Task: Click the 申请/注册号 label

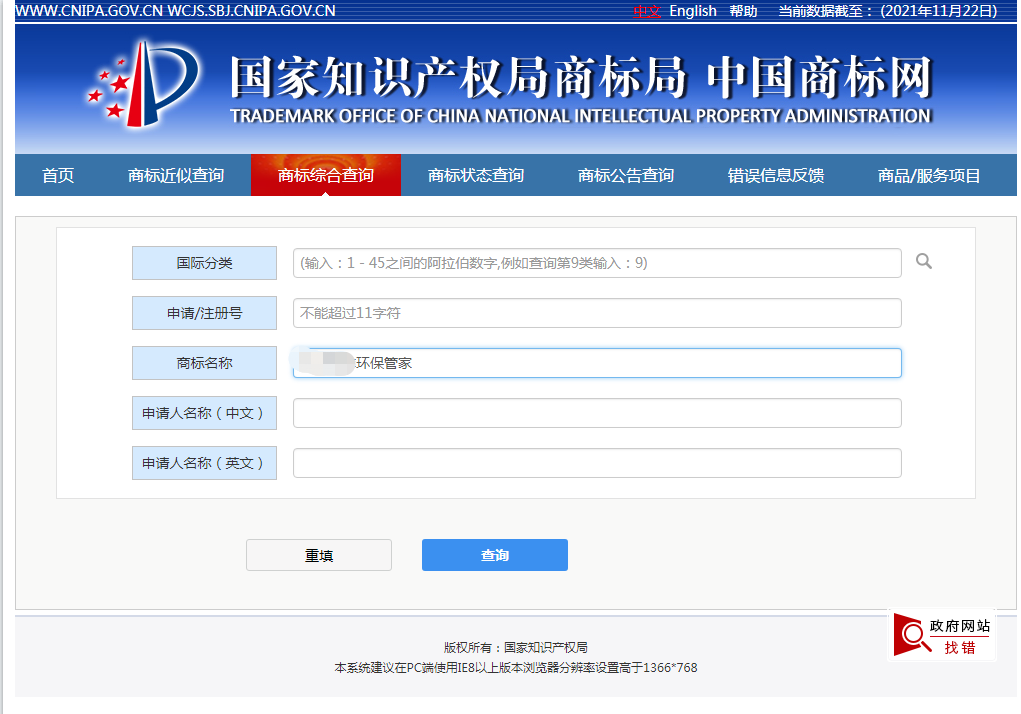Action: click(204, 313)
